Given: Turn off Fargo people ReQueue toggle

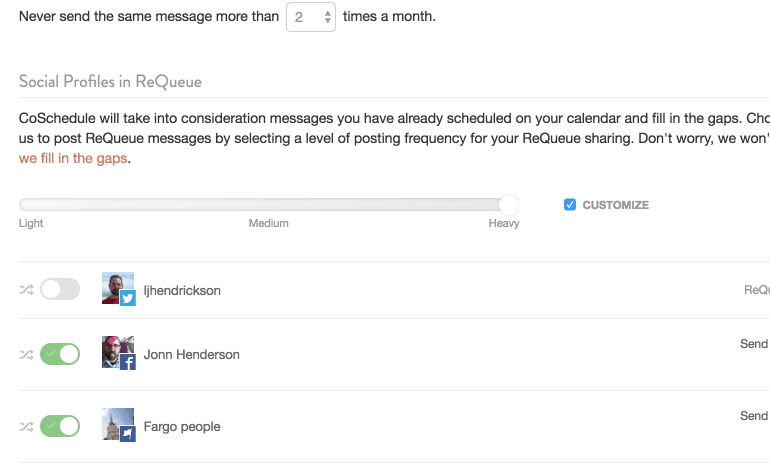Looking at the screenshot, I should 60,426.
